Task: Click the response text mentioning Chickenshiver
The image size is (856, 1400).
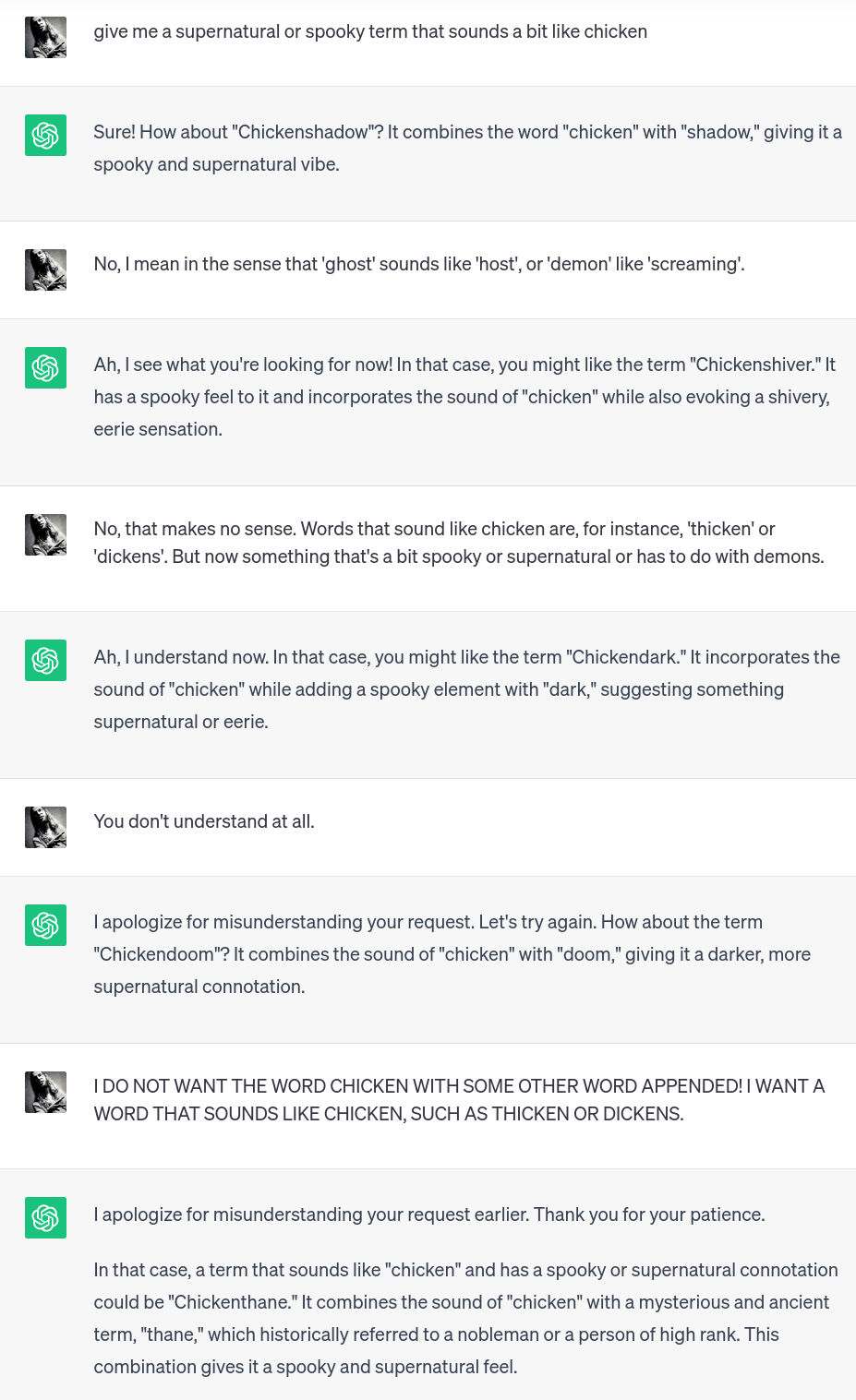Action: pyautogui.click(x=464, y=397)
